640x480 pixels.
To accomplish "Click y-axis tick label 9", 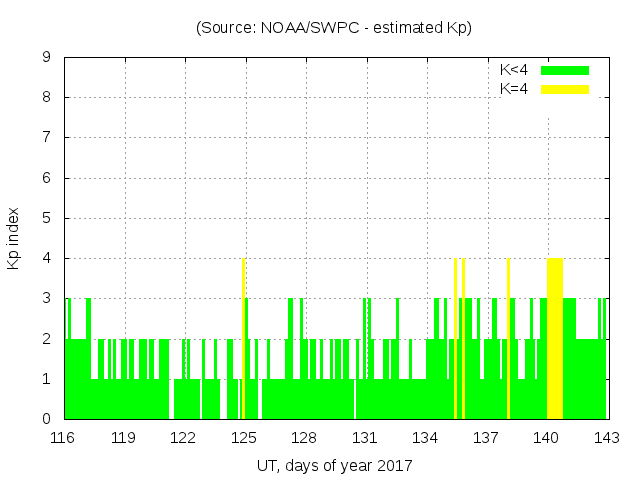I will [46, 58].
